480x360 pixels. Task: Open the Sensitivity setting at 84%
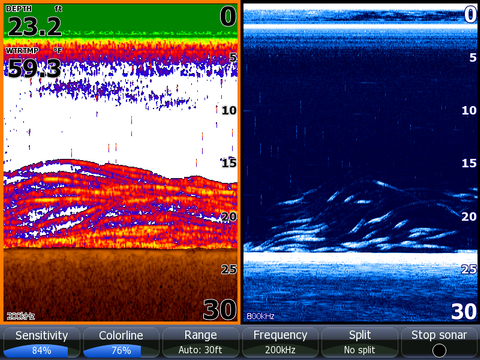click(x=41, y=342)
